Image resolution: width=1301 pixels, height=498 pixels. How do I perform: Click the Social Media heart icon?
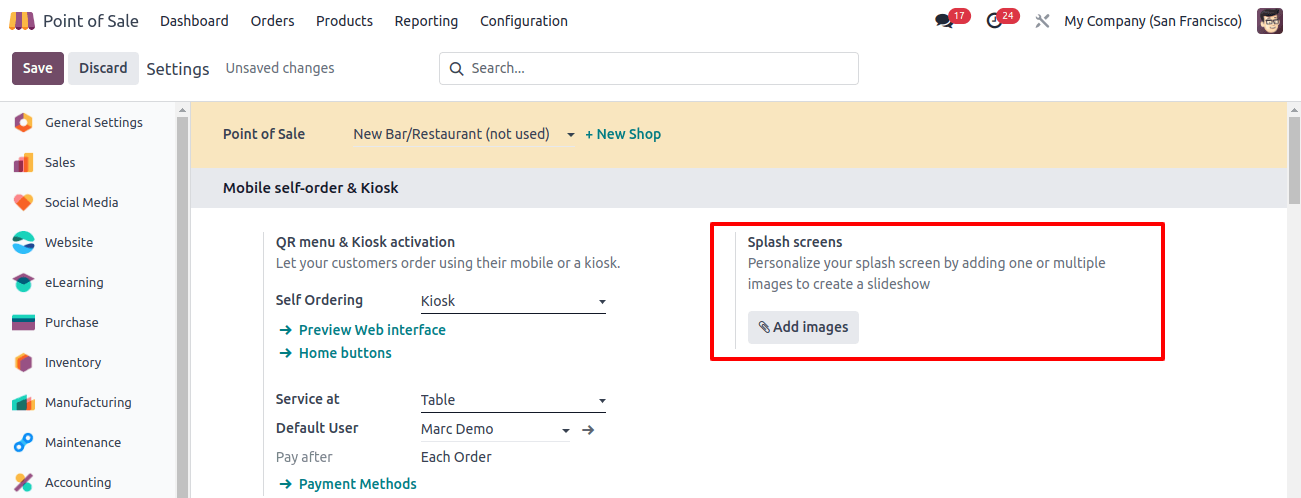[x=23, y=202]
